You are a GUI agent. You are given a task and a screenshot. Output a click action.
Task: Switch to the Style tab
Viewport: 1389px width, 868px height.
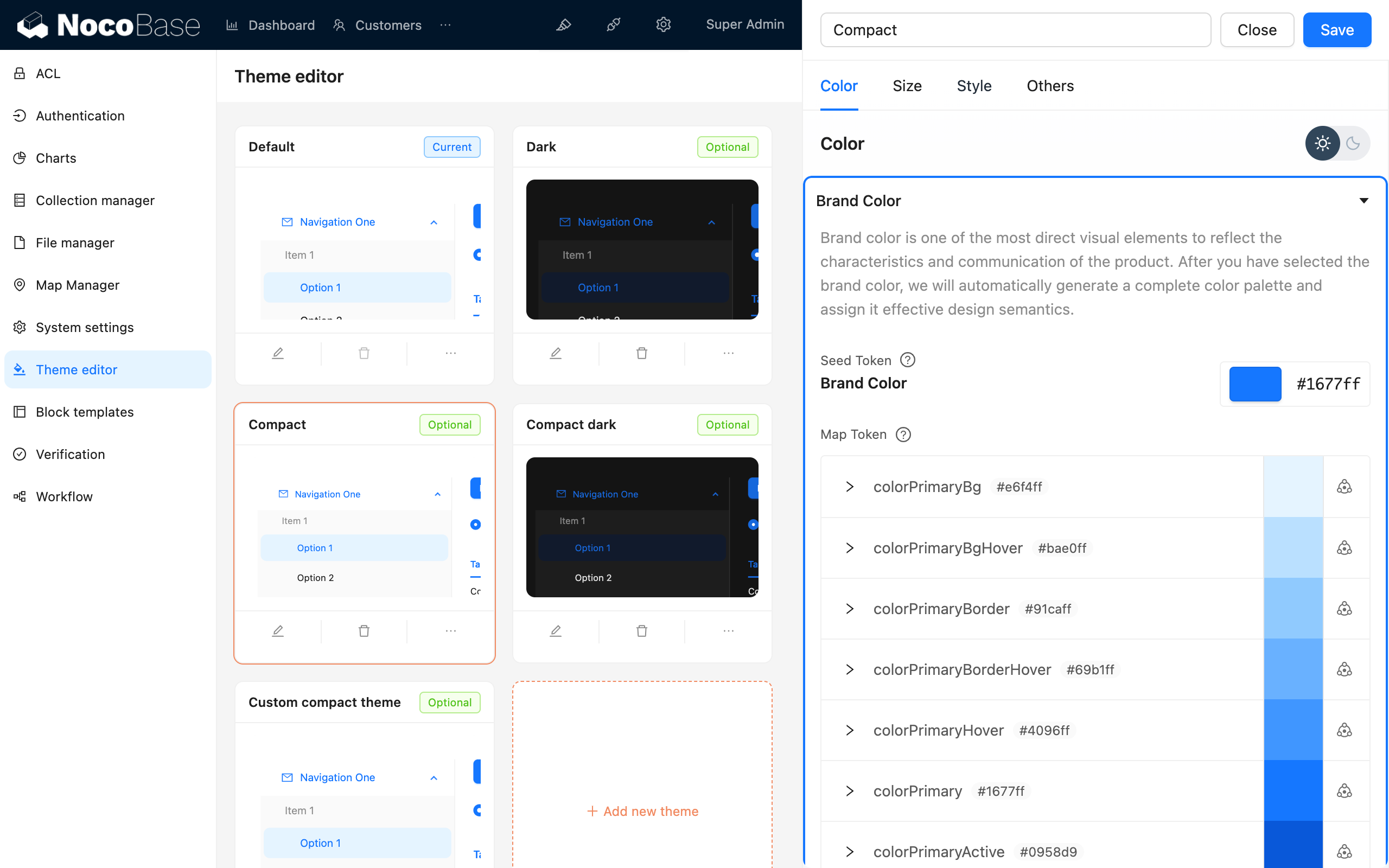click(x=973, y=86)
